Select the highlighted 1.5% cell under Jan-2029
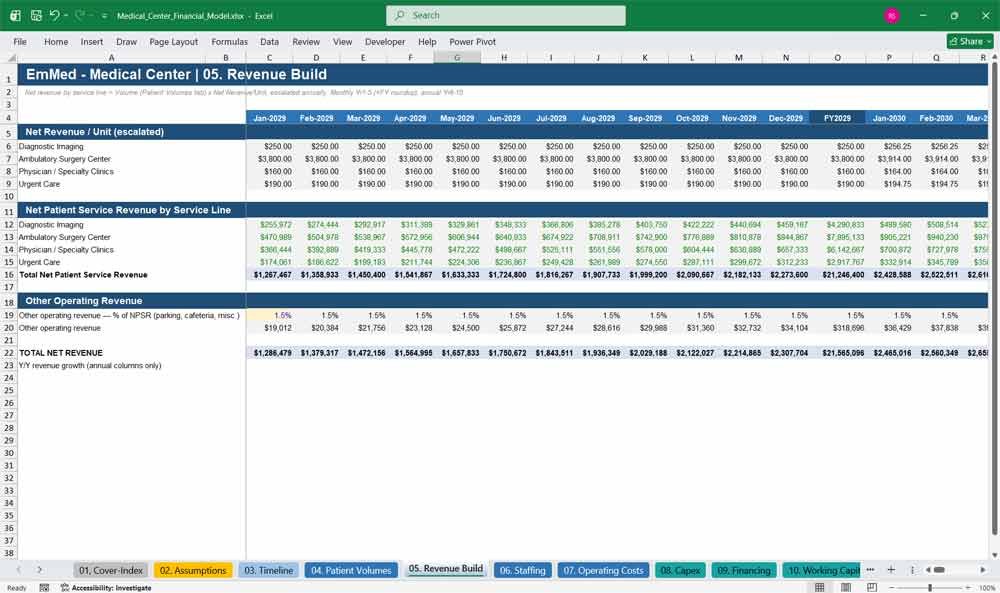This screenshot has width=1000, height=593. tap(269, 315)
